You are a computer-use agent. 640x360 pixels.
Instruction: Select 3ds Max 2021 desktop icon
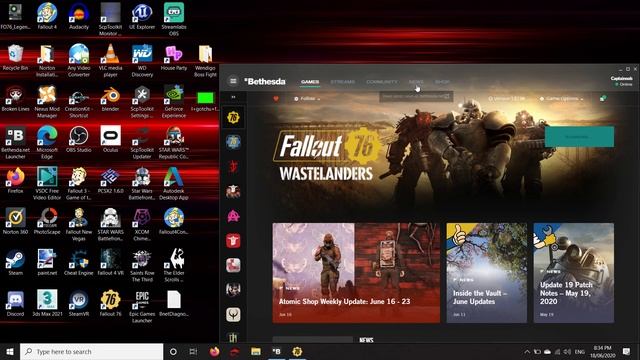[47, 303]
